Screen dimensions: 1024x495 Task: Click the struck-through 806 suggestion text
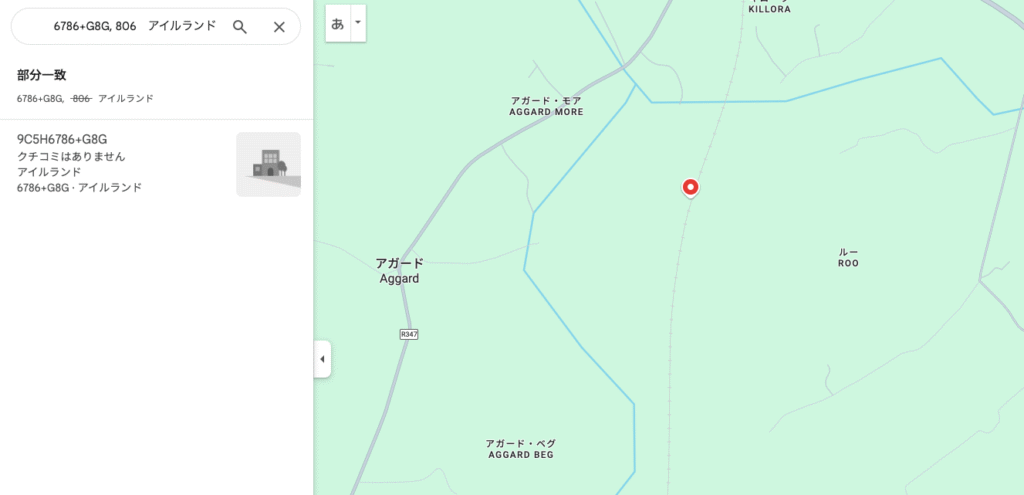[81, 99]
